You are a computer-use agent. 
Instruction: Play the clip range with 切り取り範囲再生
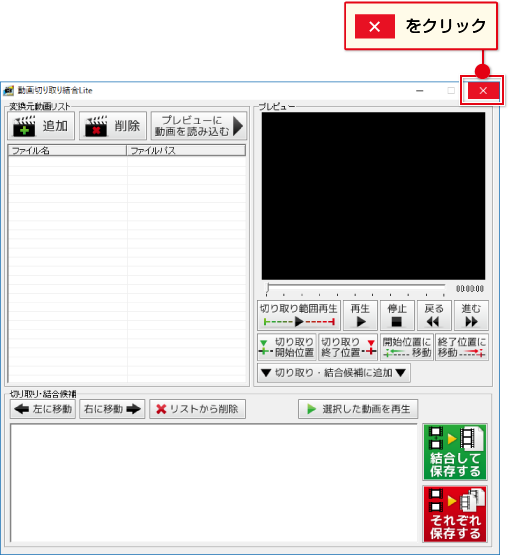(299, 315)
